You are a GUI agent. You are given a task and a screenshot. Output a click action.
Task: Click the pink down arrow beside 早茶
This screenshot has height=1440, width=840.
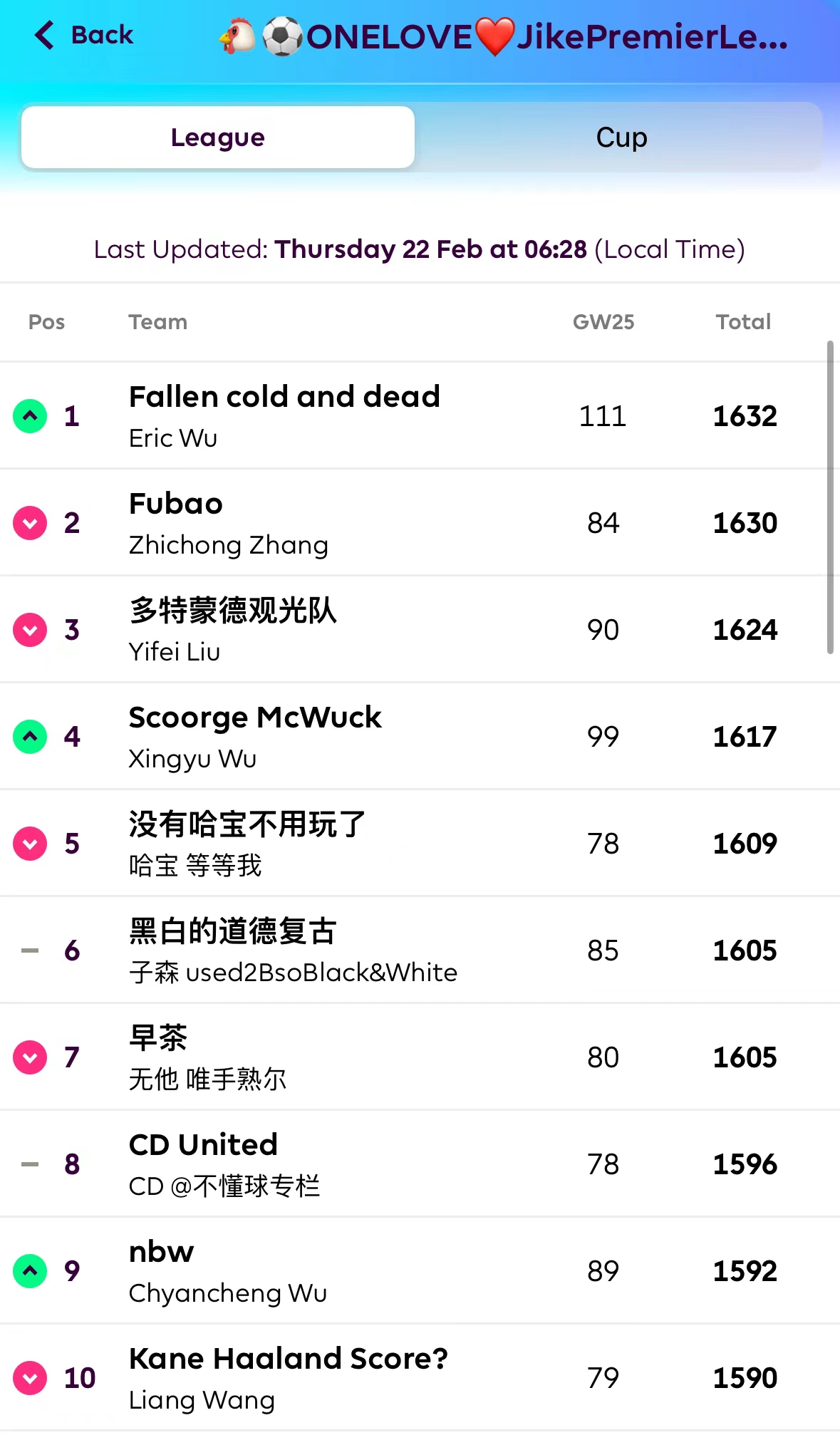(x=30, y=1057)
